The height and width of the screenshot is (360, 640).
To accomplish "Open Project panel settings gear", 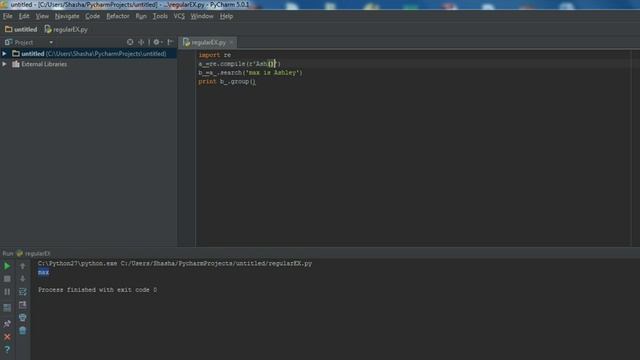I will pos(157,42).
